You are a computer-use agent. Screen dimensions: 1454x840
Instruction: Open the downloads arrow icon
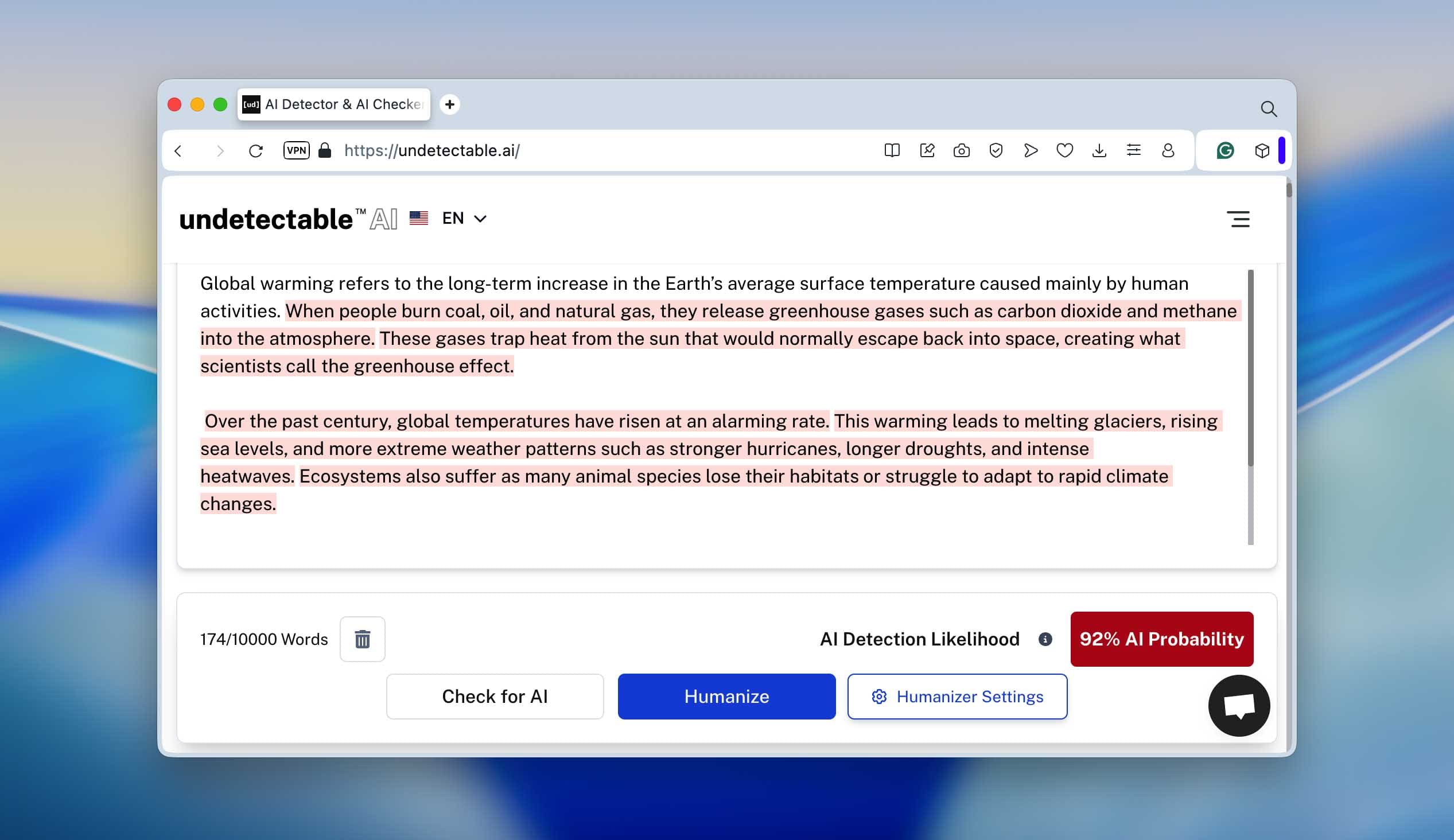coord(1099,150)
